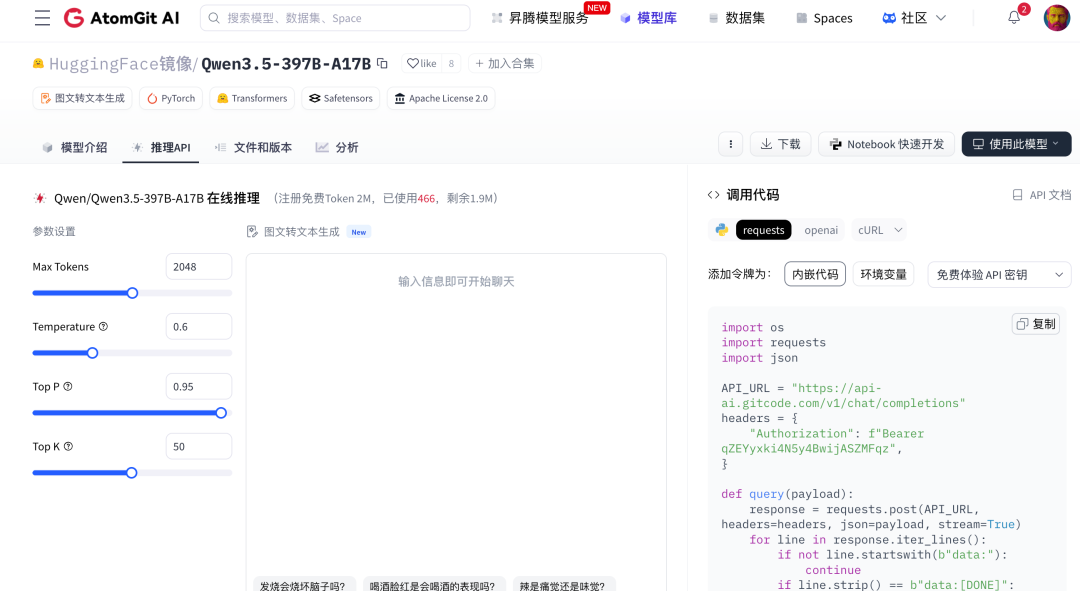Like this model with heart button

pos(422,63)
